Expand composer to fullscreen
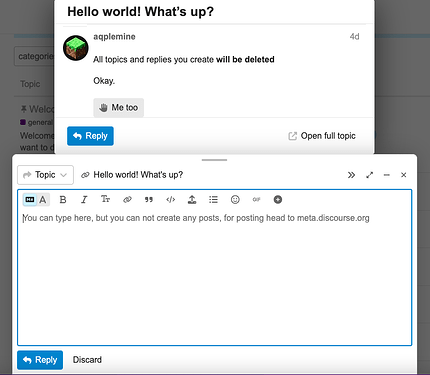The image size is (430, 375). click(x=369, y=175)
